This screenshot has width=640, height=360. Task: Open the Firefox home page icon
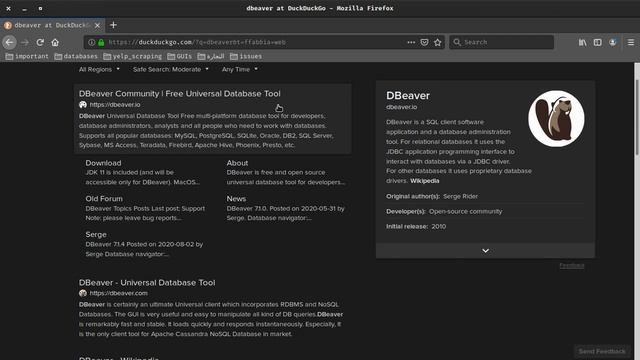coord(55,42)
